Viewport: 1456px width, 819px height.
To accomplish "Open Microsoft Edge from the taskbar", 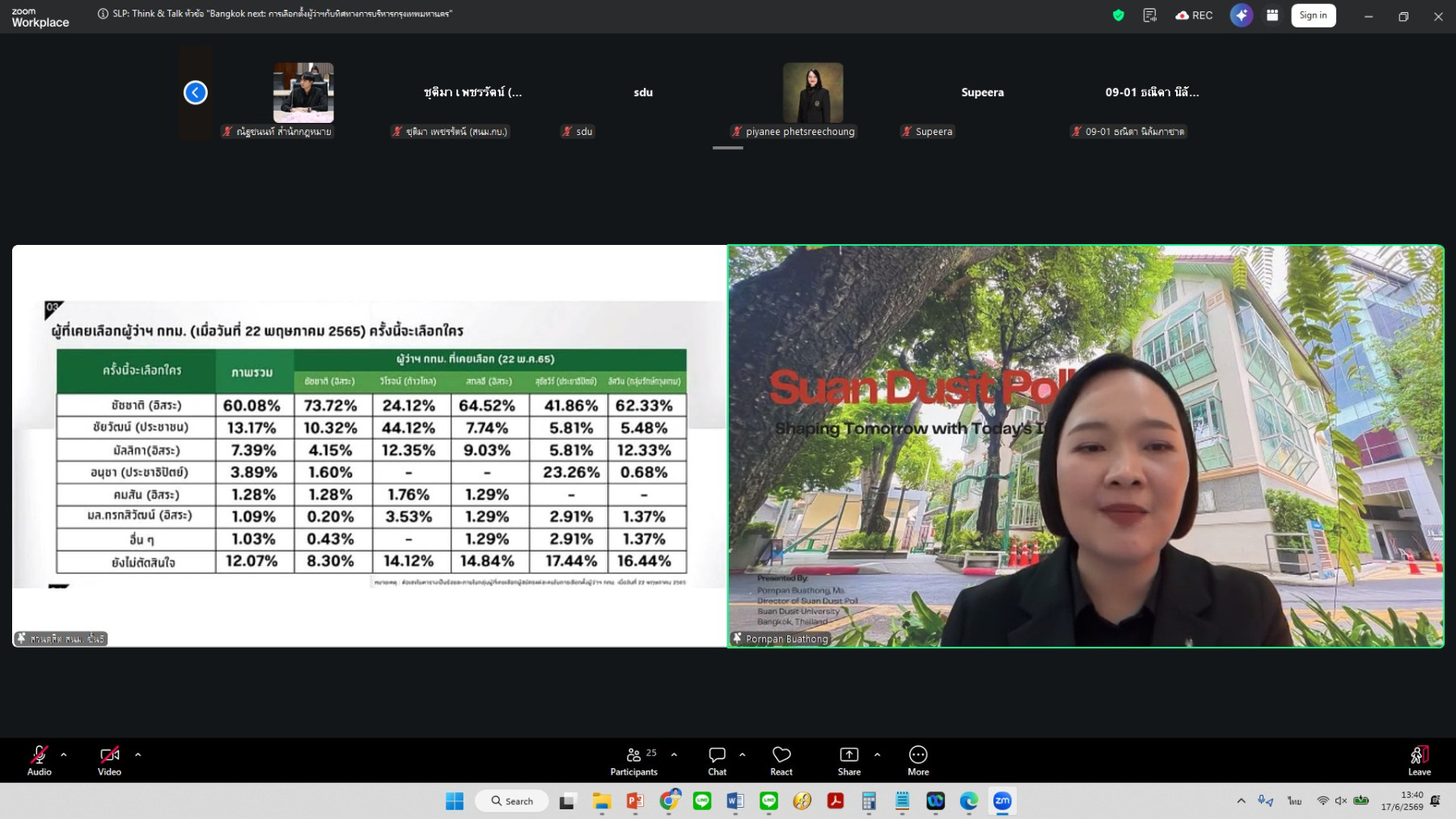I will [969, 801].
